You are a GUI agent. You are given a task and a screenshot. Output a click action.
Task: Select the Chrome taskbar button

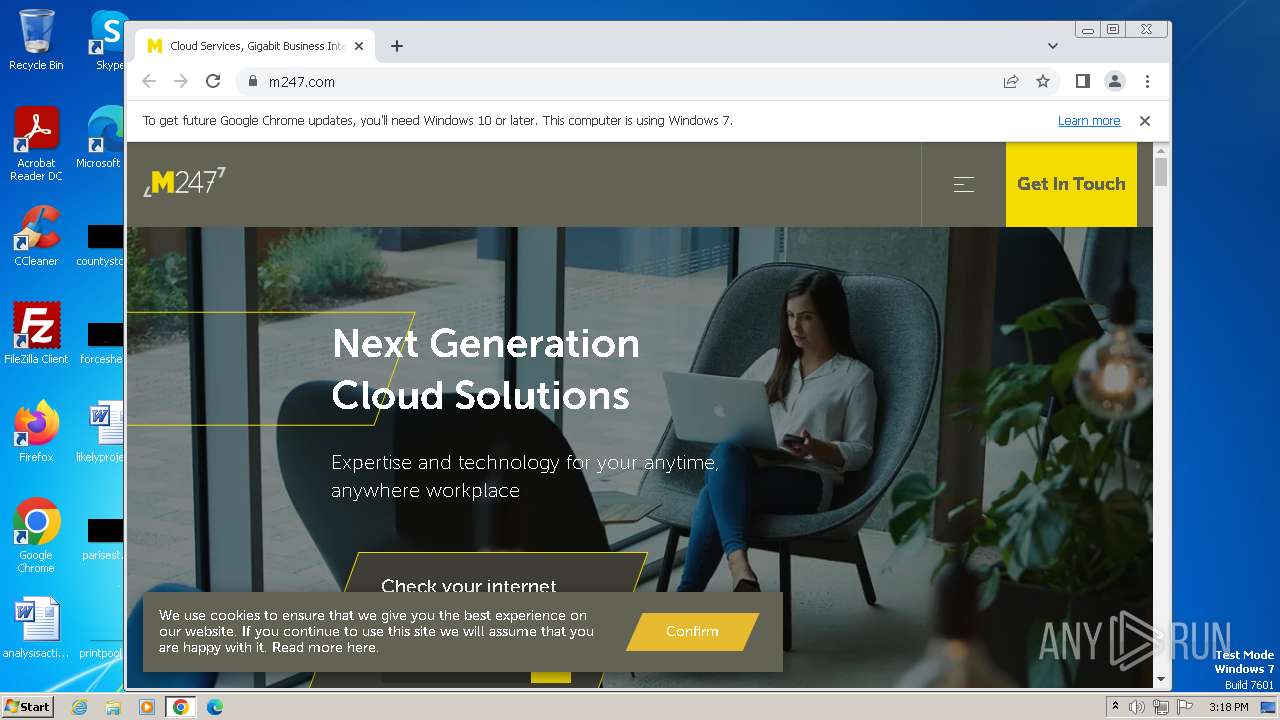pyautogui.click(x=181, y=707)
